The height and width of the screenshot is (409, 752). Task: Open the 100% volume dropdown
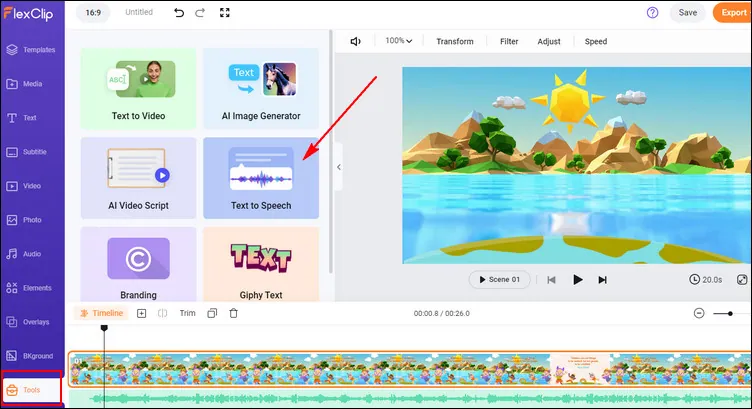point(399,41)
